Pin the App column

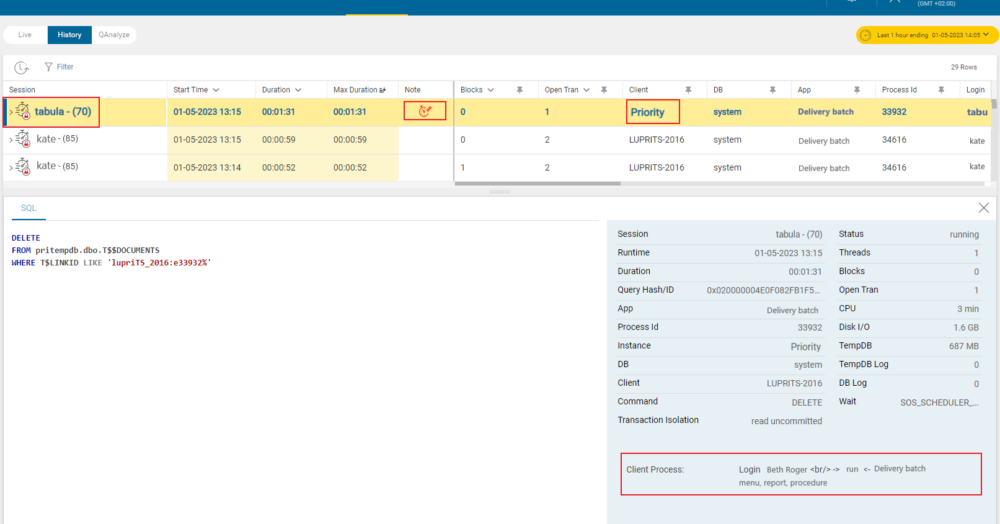[x=857, y=90]
